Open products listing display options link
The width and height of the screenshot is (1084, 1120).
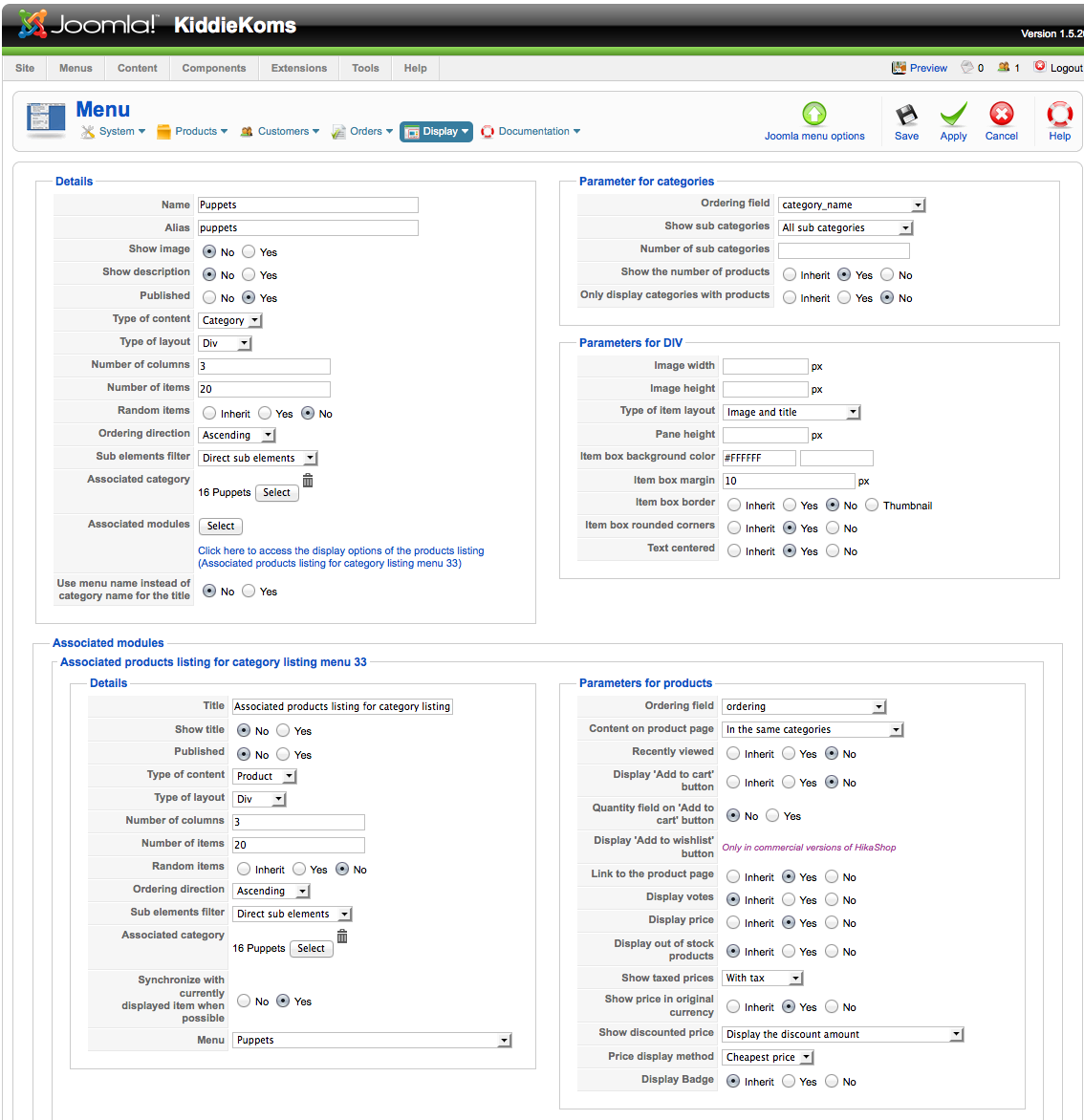pos(341,557)
